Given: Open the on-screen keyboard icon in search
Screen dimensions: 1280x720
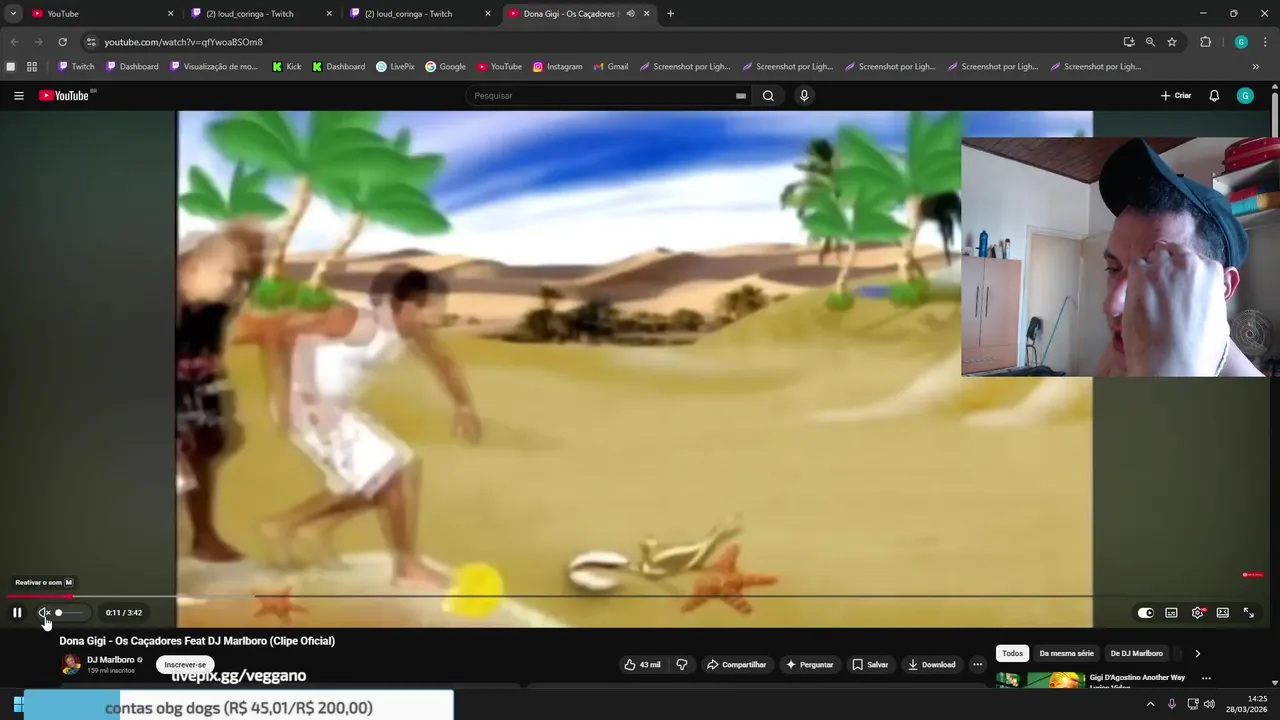Looking at the screenshot, I should [740, 96].
